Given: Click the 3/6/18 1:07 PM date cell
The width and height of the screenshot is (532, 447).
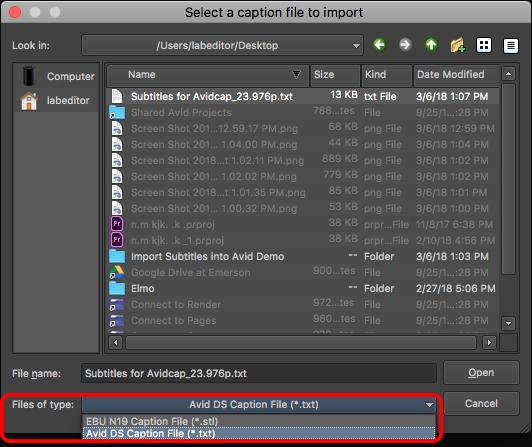Looking at the screenshot, I should tap(452, 96).
